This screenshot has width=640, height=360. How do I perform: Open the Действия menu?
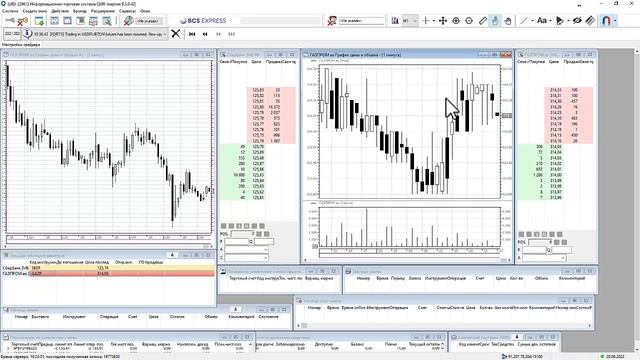[60, 11]
